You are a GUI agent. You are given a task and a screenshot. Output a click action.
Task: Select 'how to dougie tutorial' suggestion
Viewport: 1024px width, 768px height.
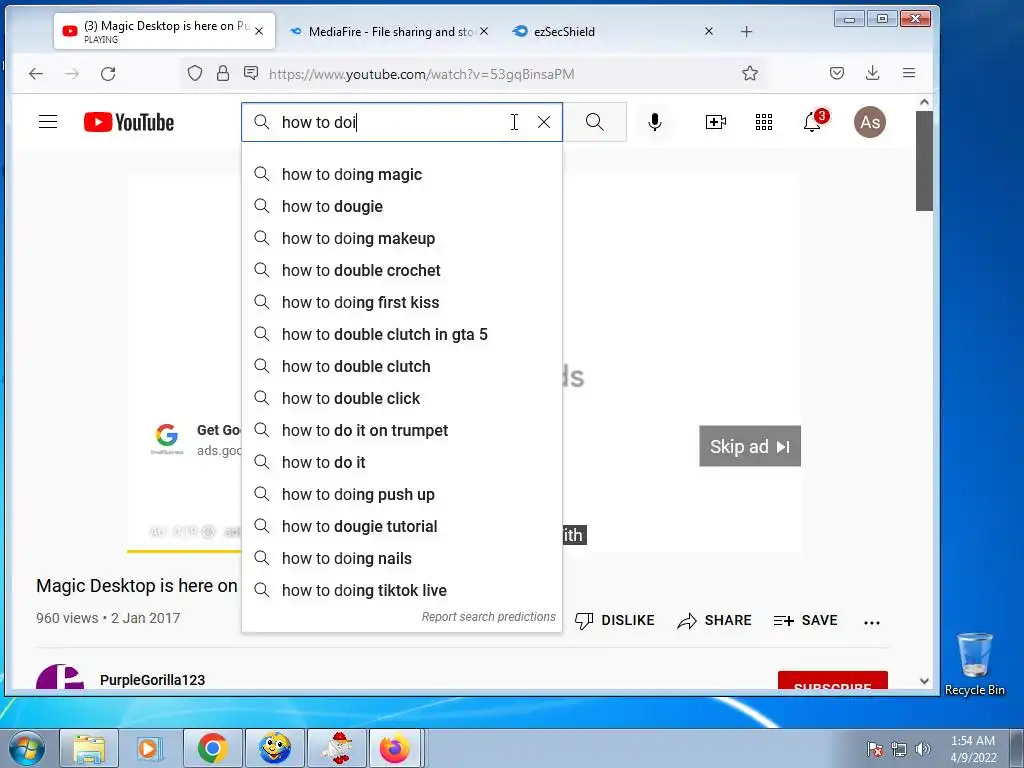402,526
